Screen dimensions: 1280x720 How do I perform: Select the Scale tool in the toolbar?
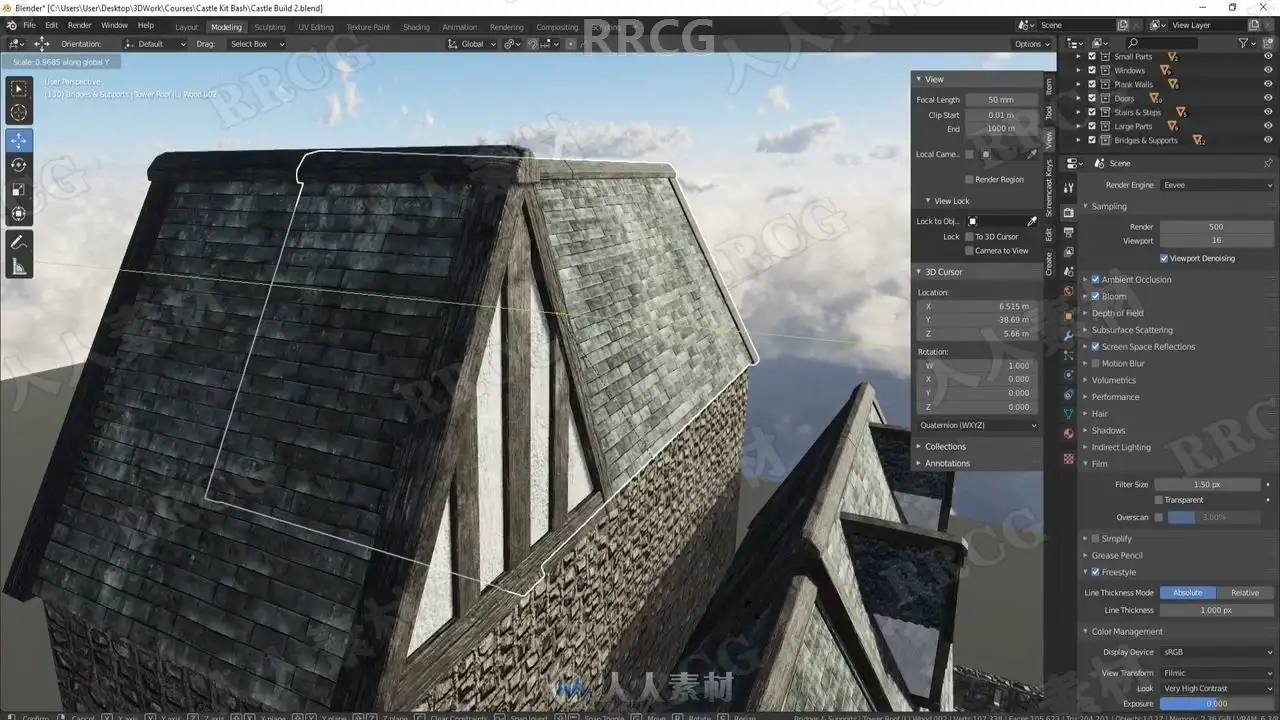point(19,189)
